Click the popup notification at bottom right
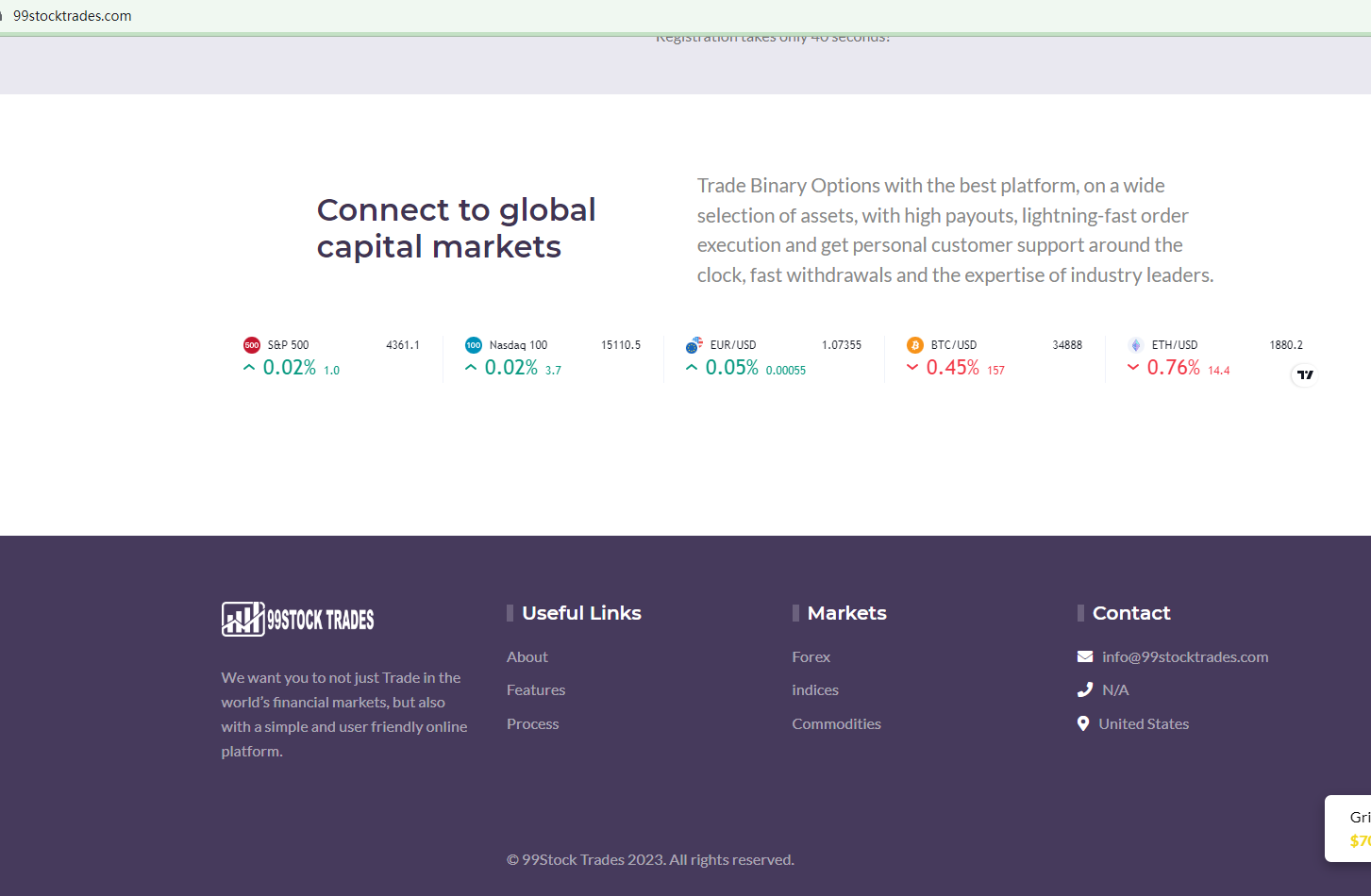The width and height of the screenshot is (1371, 896). (x=1349, y=828)
